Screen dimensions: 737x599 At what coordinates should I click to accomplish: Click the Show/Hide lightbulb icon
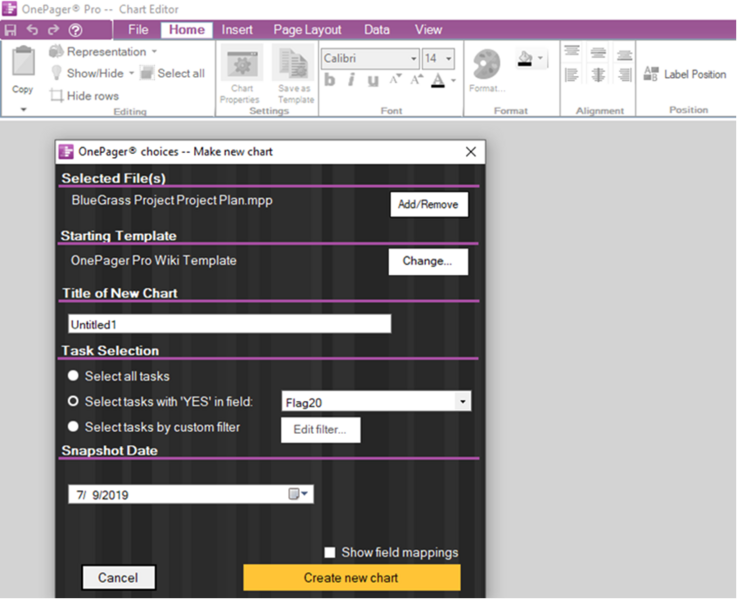click(x=56, y=72)
